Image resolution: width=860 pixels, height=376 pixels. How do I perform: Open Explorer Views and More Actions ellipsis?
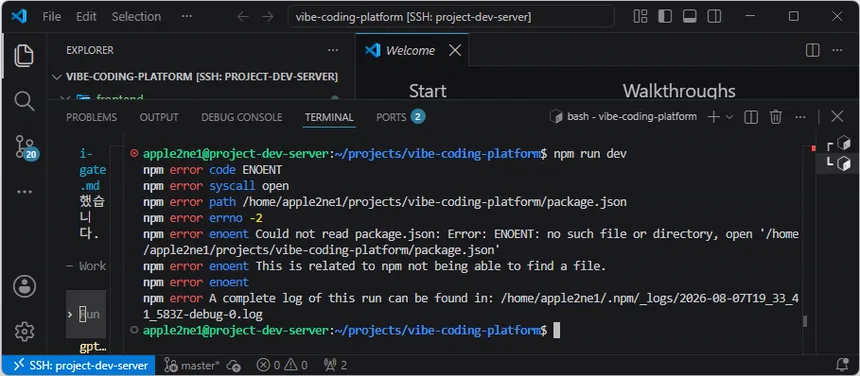click(x=333, y=50)
